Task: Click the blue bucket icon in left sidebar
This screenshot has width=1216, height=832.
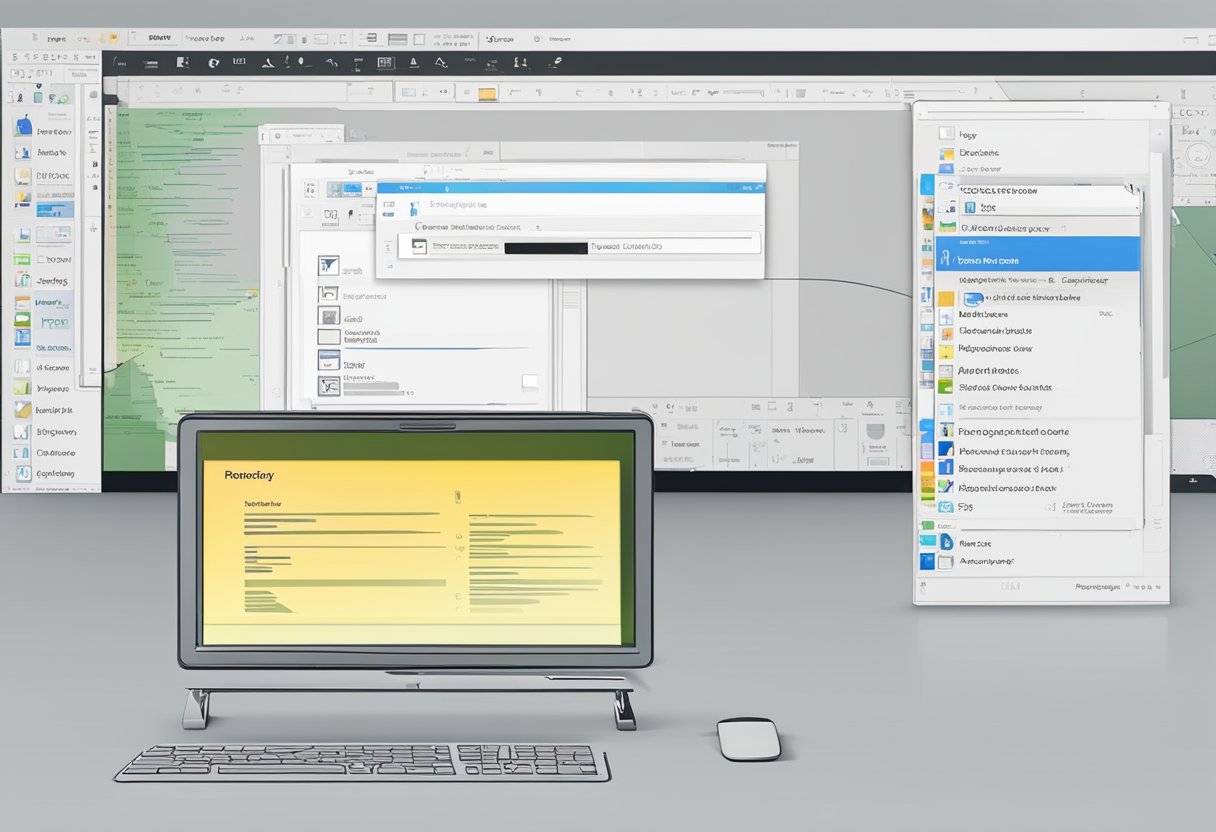Action: (23, 128)
